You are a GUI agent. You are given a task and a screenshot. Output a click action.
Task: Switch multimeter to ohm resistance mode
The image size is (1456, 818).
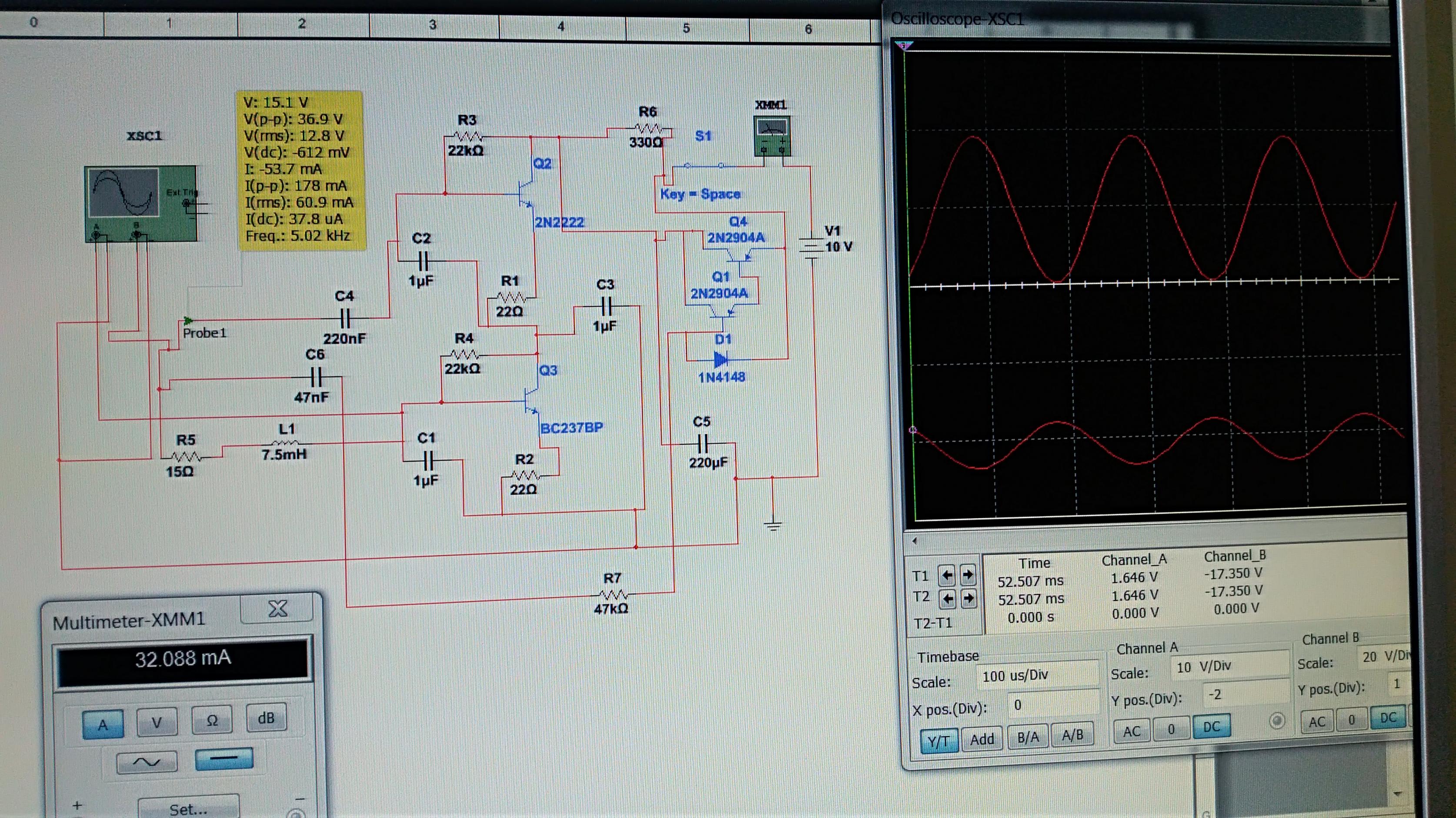[212, 720]
